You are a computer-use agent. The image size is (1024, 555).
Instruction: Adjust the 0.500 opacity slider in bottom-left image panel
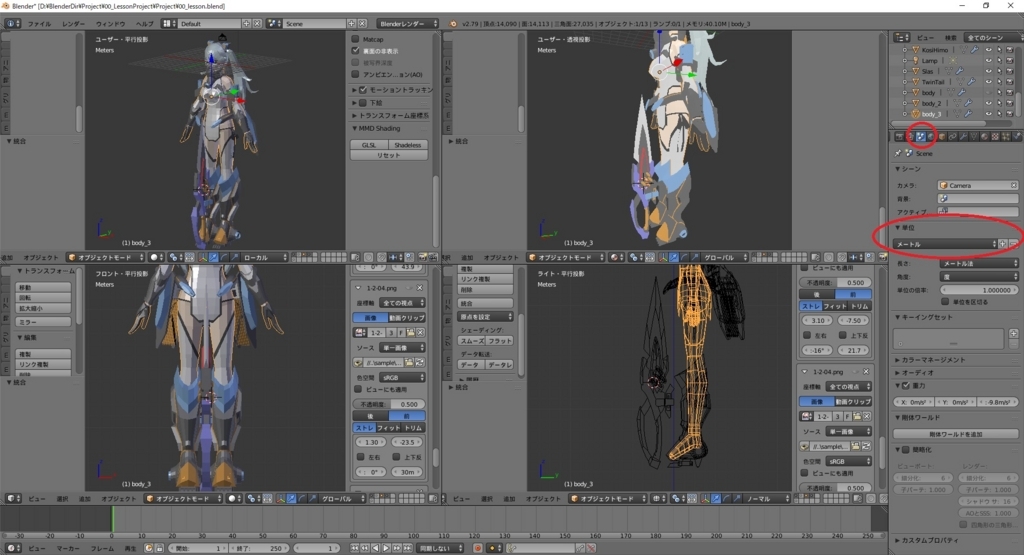pos(389,404)
